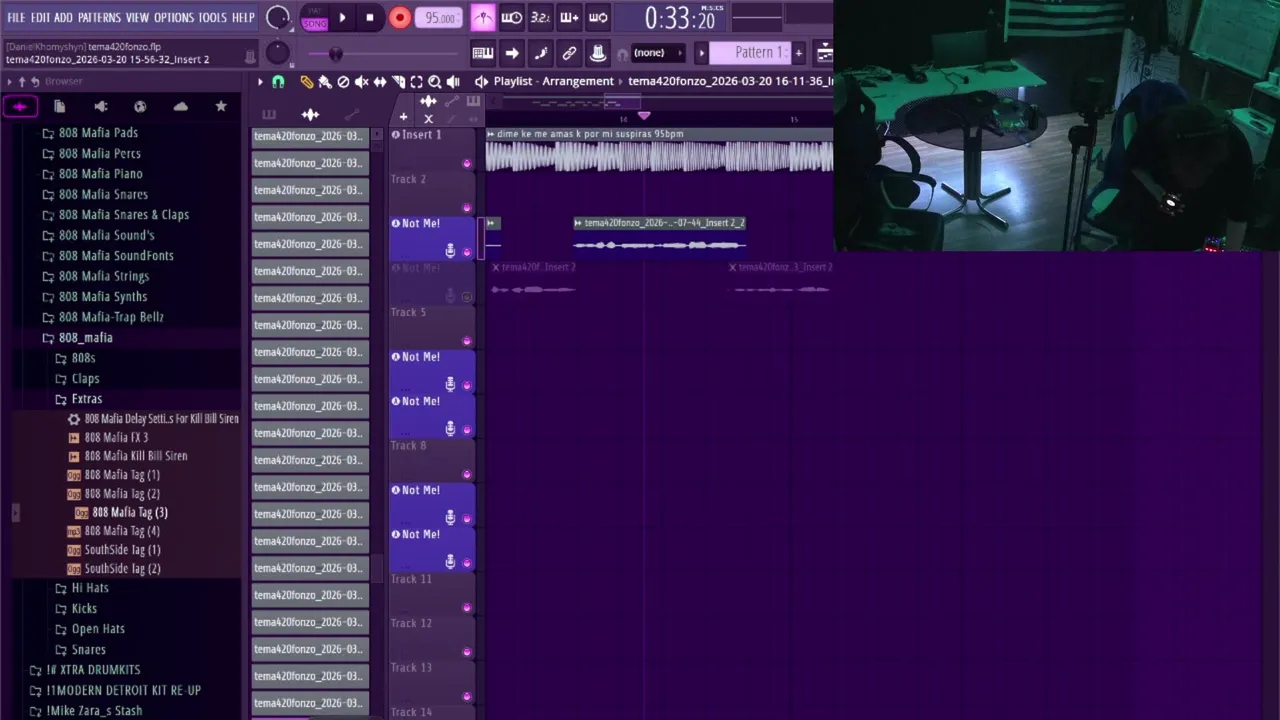Mute Track 2 with its dot
The width and height of the screenshot is (1280, 720).
click(466, 207)
